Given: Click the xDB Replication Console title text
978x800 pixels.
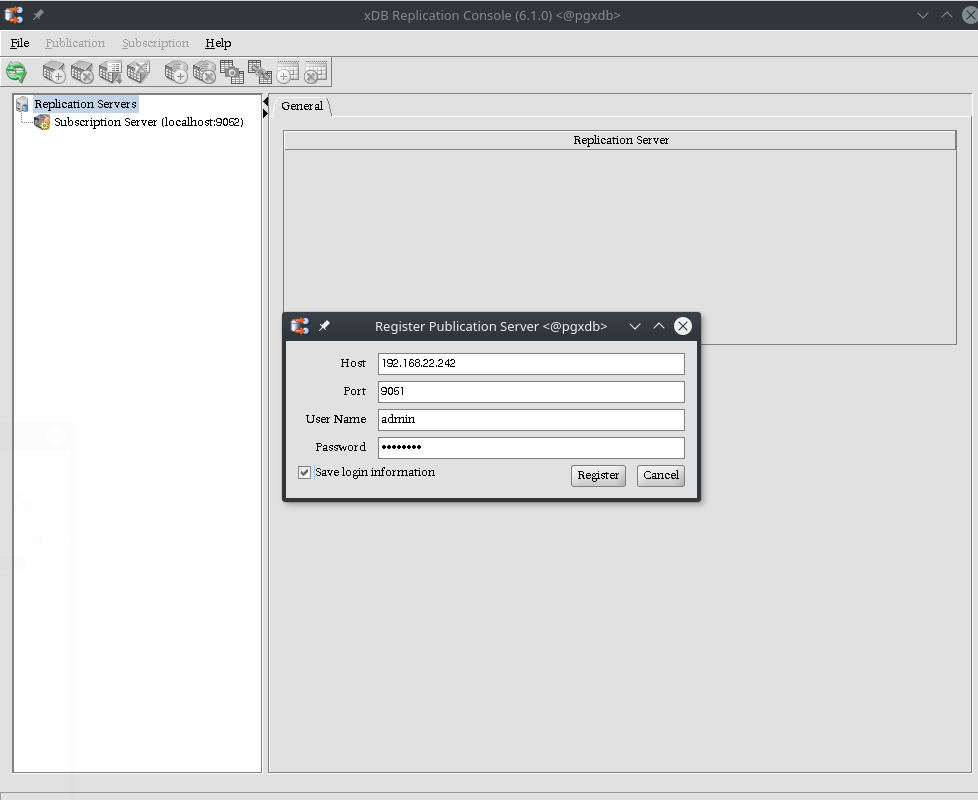Looking at the screenshot, I should 492,15.
